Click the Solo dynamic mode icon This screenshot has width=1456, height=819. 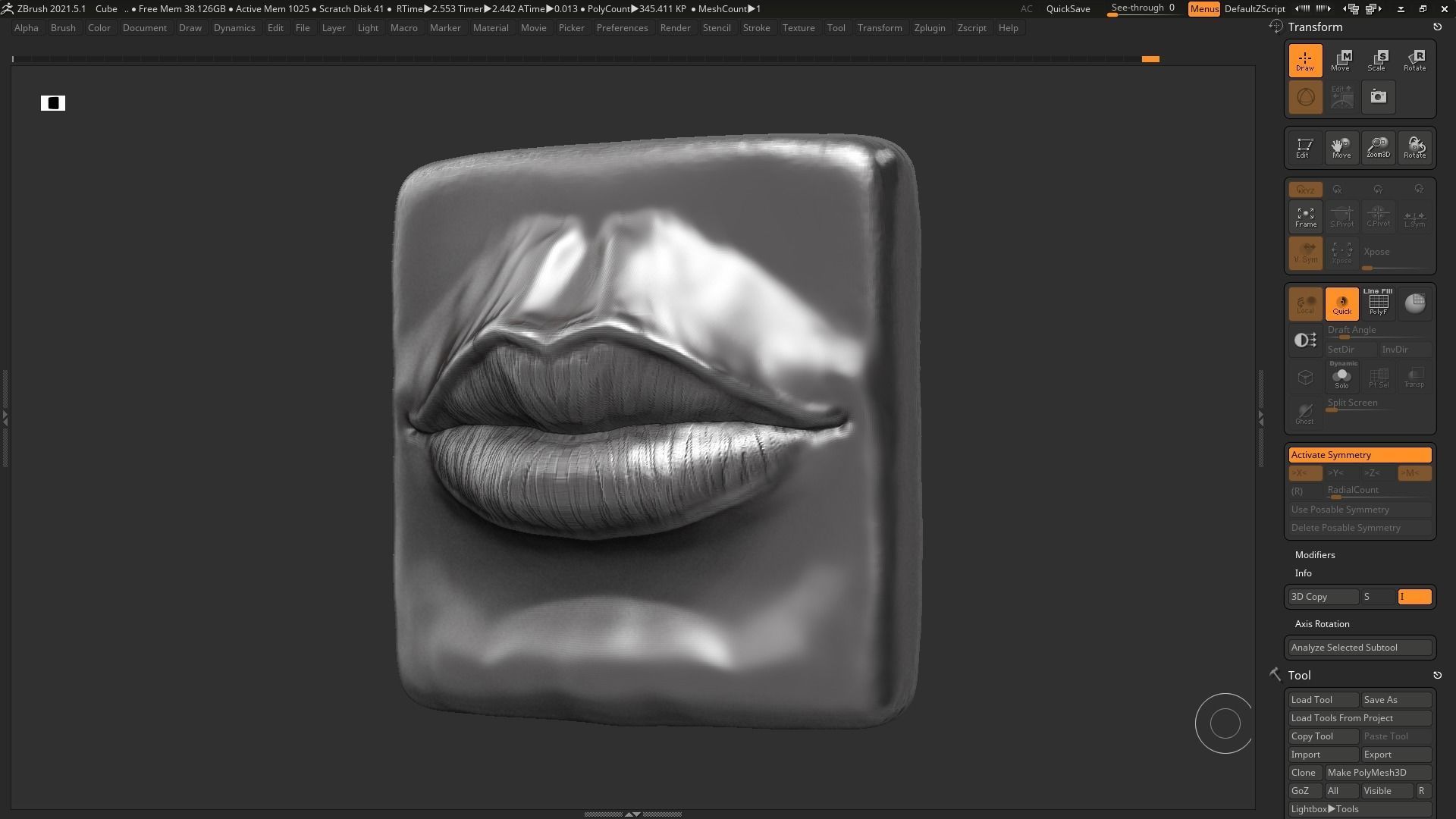pyautogui.click(x=1341, y=377)
